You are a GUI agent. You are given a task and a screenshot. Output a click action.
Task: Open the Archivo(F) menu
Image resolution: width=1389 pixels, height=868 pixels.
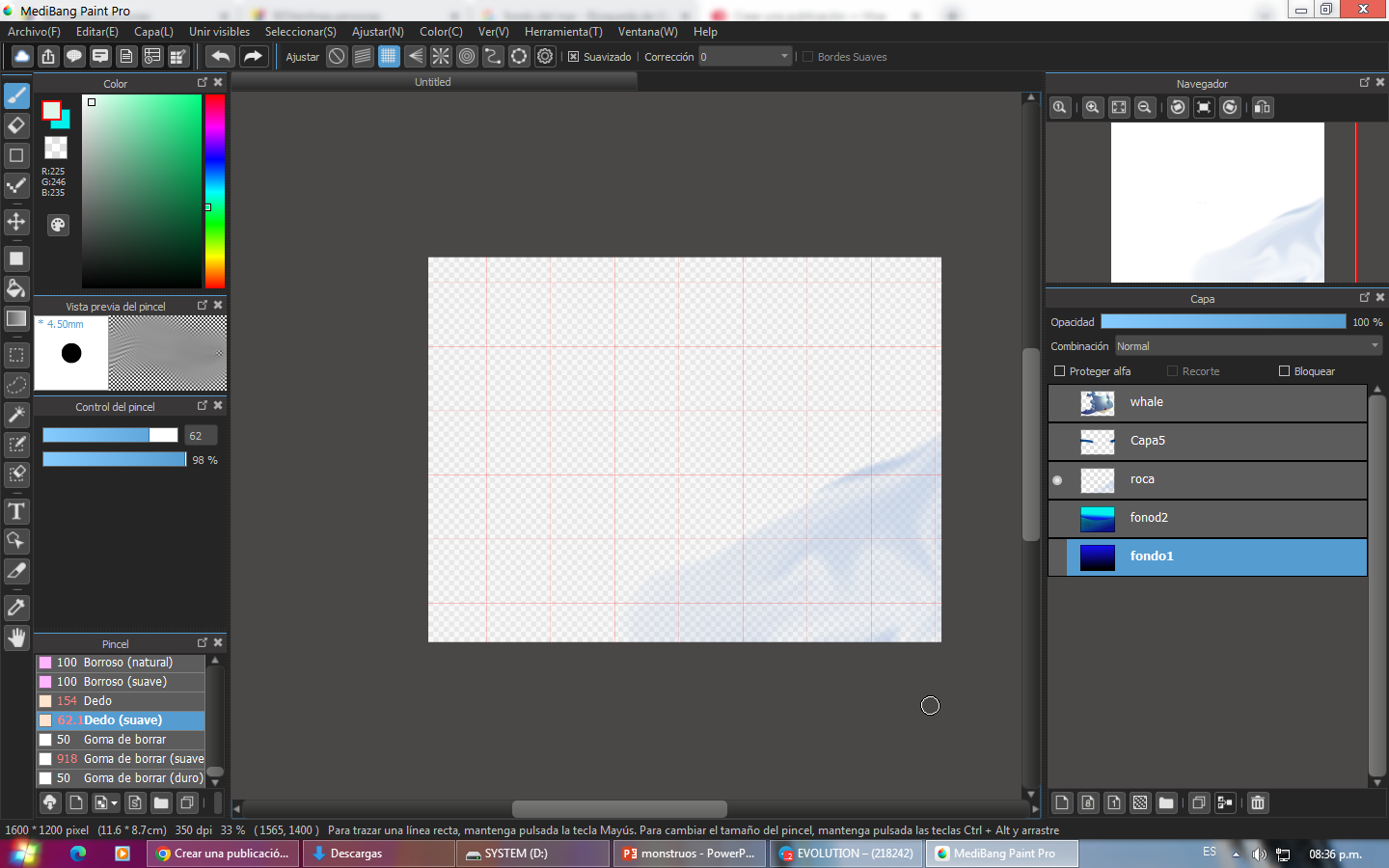(x=34, y=32)
